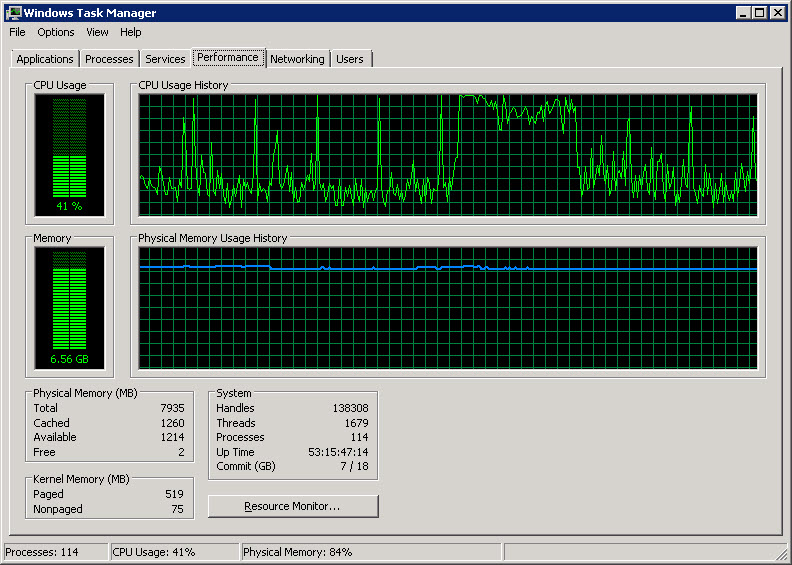Click the Available memory value 1214
792x565 pixels.
point(172,437)
